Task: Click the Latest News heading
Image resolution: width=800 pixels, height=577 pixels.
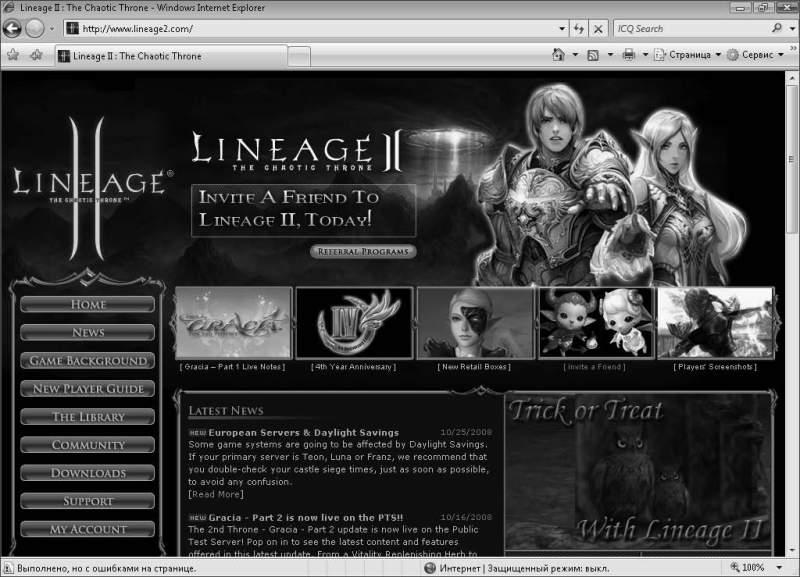Action: click(226, 411)
